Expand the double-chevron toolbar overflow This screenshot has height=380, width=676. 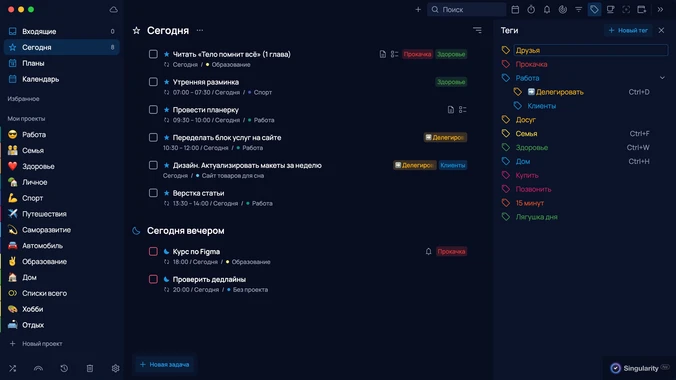click(660, 9)
